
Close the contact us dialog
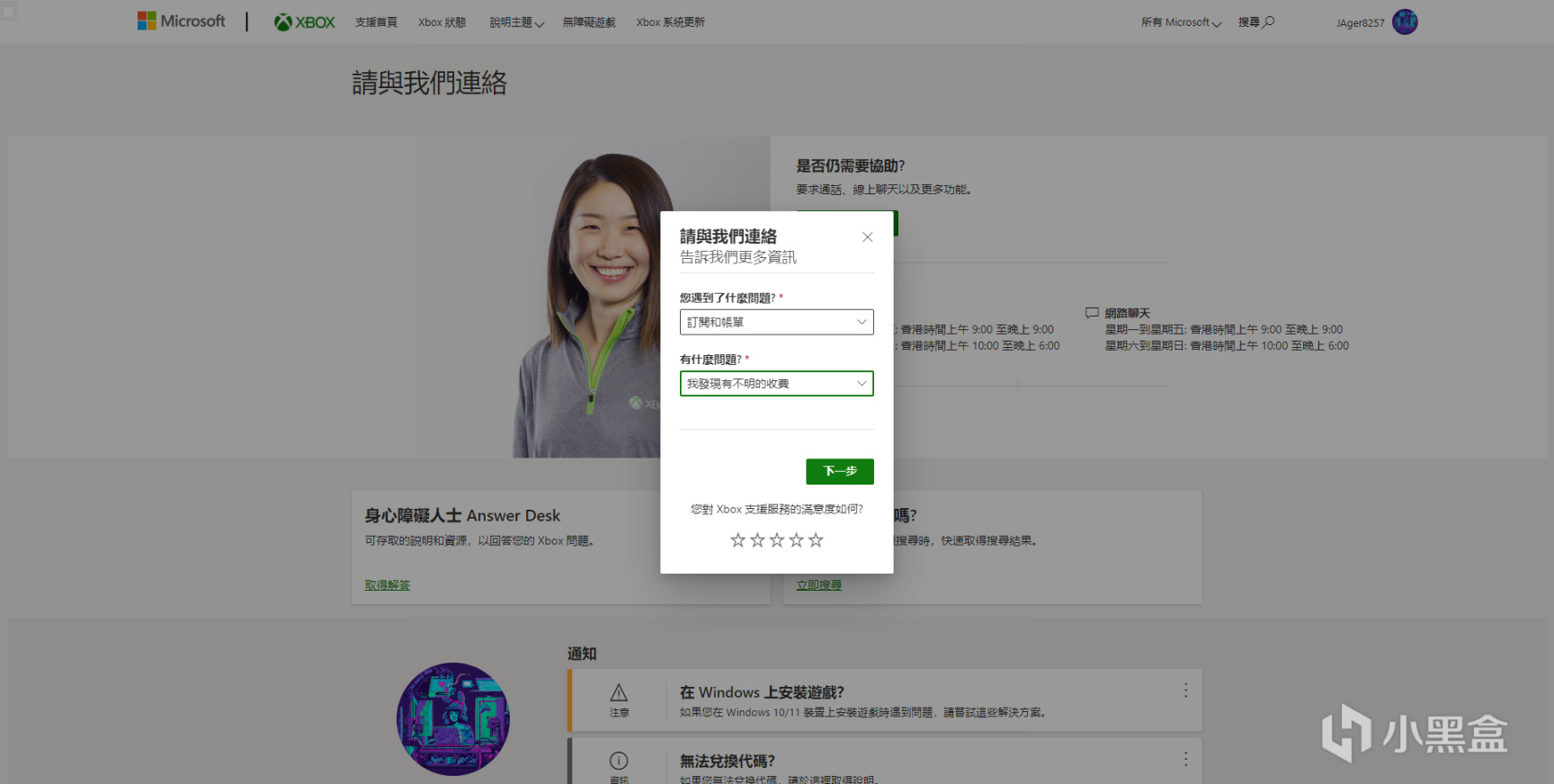(867, 237)
